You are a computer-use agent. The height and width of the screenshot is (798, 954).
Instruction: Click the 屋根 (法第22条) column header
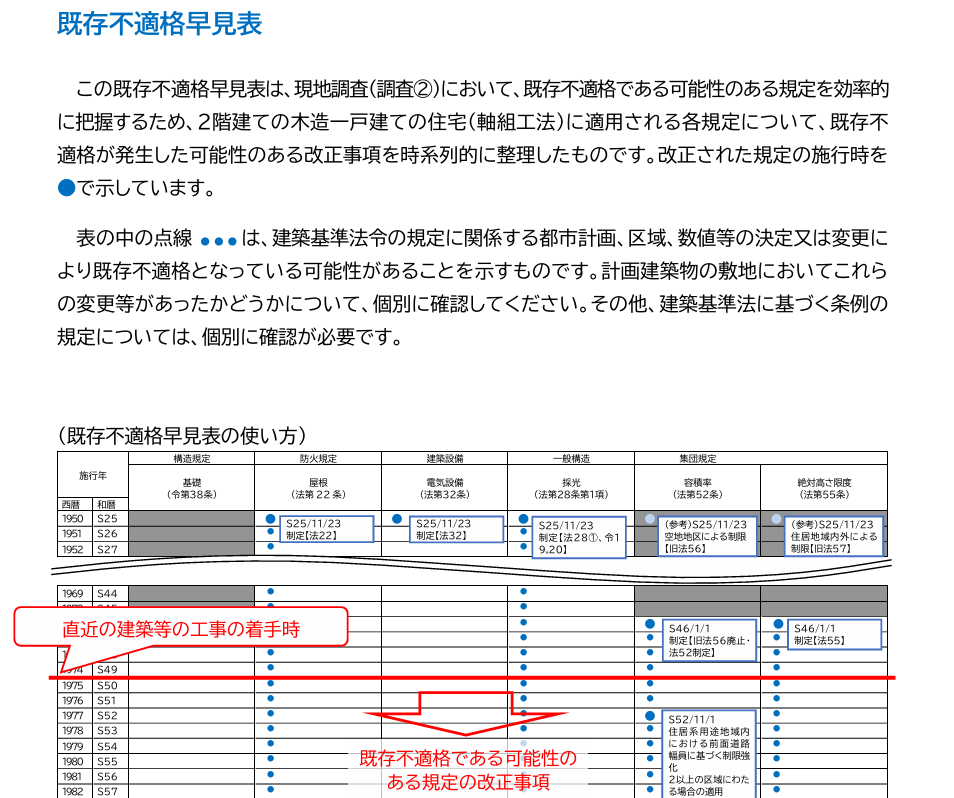tap(318, 487)
